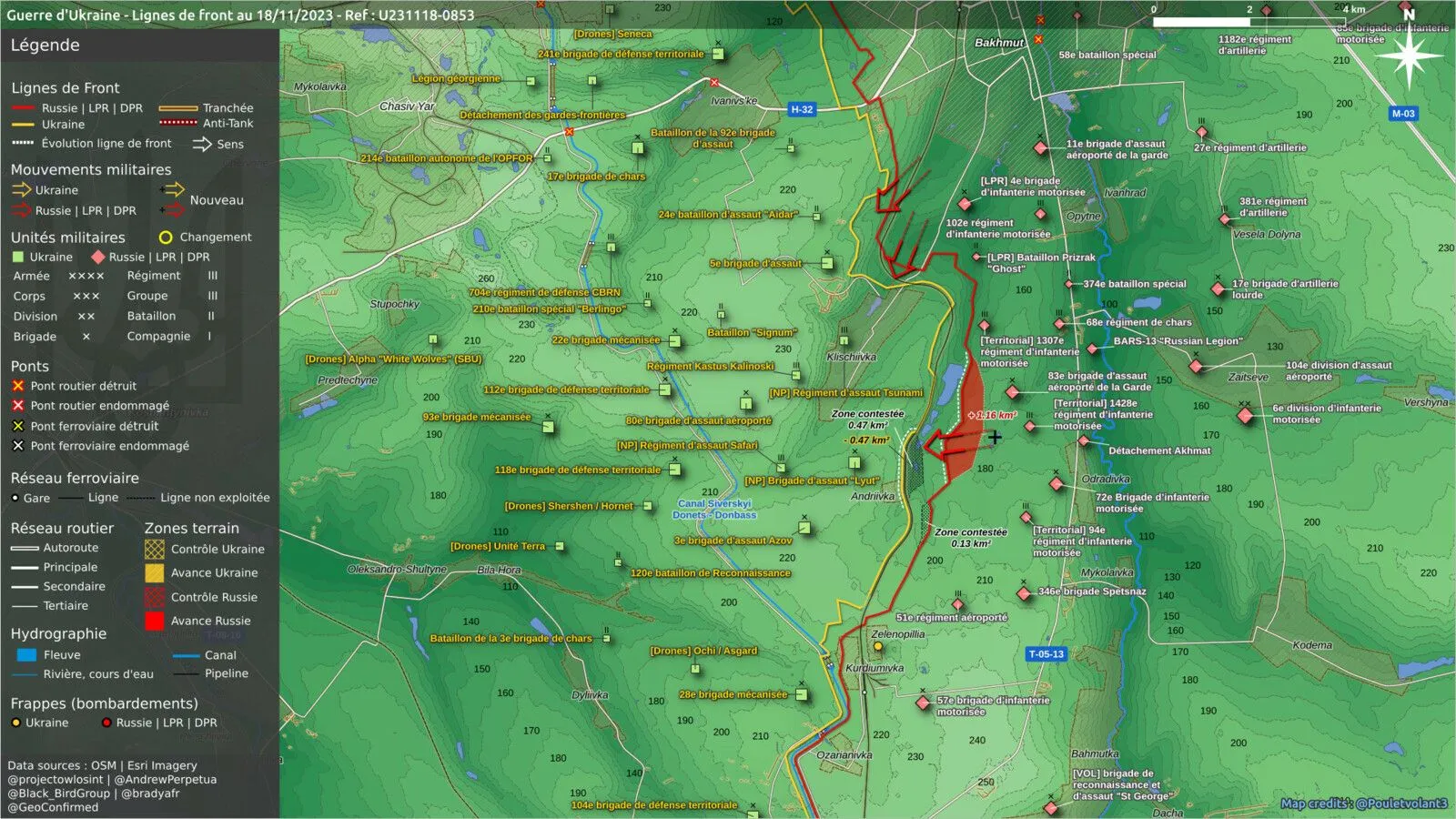This screenshot has width=1456, height=819.
Task: Click the red diamond of 57e brigade d'infanterie
Action: [x=924, y=703]
